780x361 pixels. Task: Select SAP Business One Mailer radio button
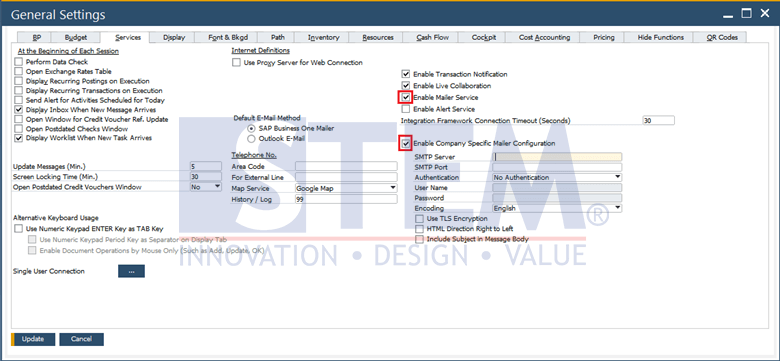[251, 128]
